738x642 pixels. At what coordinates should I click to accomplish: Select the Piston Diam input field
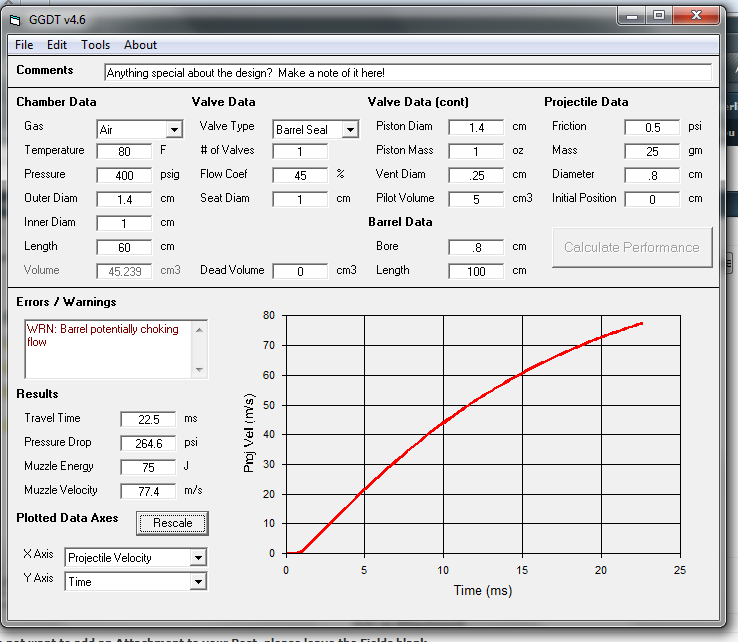point(476,127)
